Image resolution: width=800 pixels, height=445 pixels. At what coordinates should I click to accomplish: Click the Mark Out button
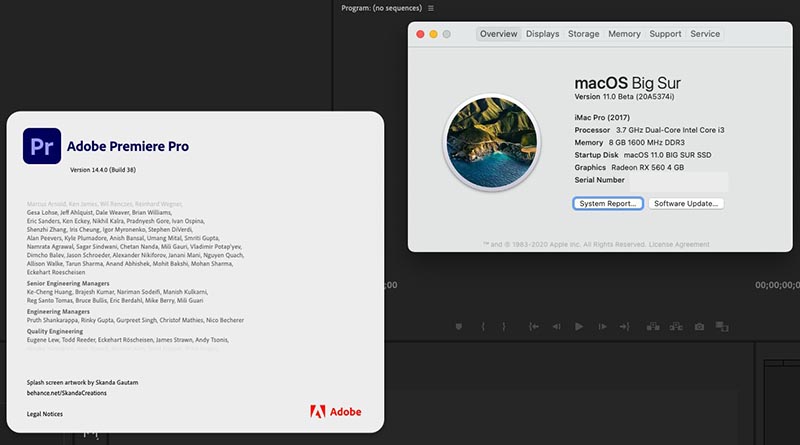pos(504,327)
